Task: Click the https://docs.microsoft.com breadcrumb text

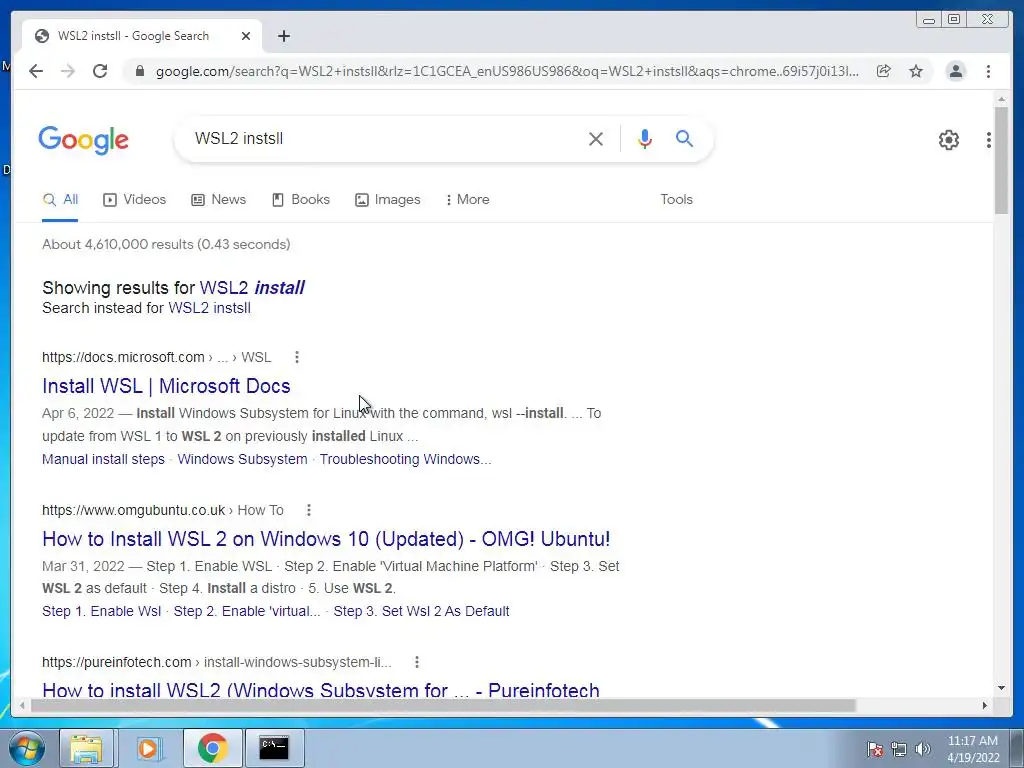Action: [123, 357]
